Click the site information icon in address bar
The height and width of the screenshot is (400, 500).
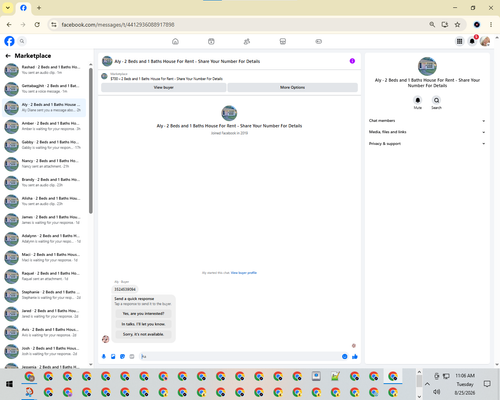pyautogui.click(x=54, y=25)
